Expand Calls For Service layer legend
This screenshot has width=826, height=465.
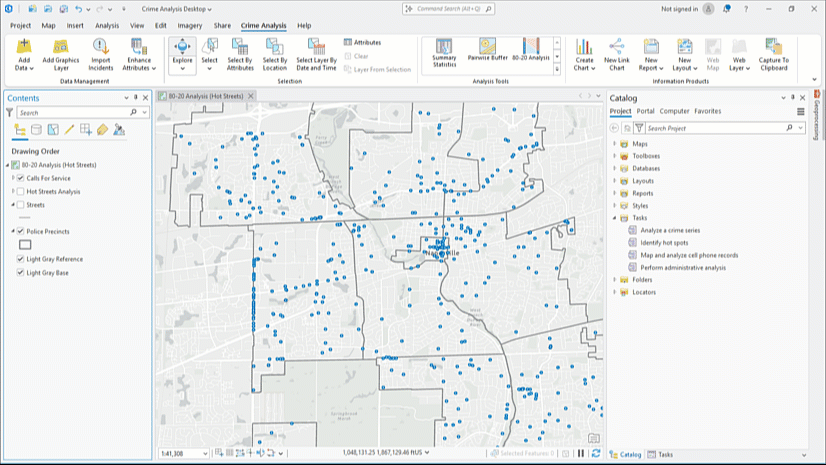[13, 178]
